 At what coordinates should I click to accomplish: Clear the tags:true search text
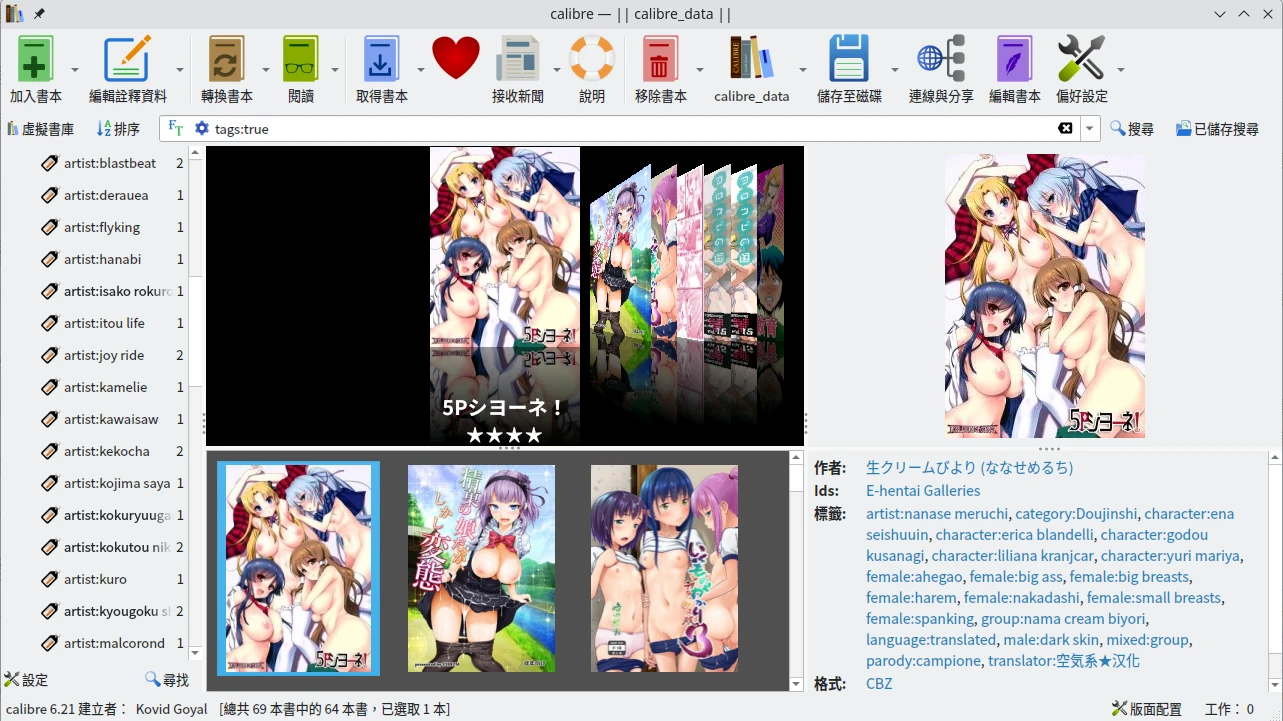(x=1066, y=128)
